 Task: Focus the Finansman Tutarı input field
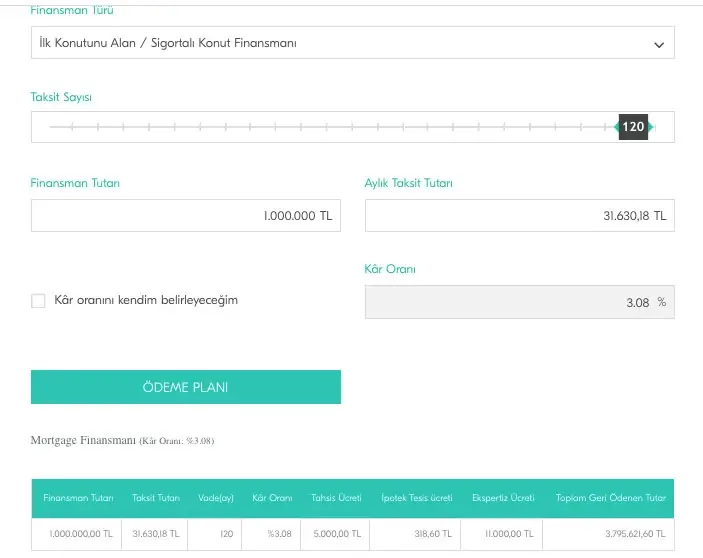pyautogui.click(x=186, y=215)
